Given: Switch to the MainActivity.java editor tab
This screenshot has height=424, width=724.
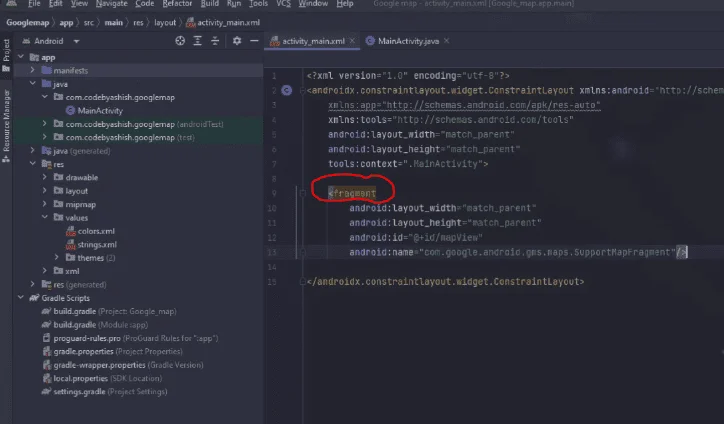Looking at the screenshot, I should coord(408,41).
